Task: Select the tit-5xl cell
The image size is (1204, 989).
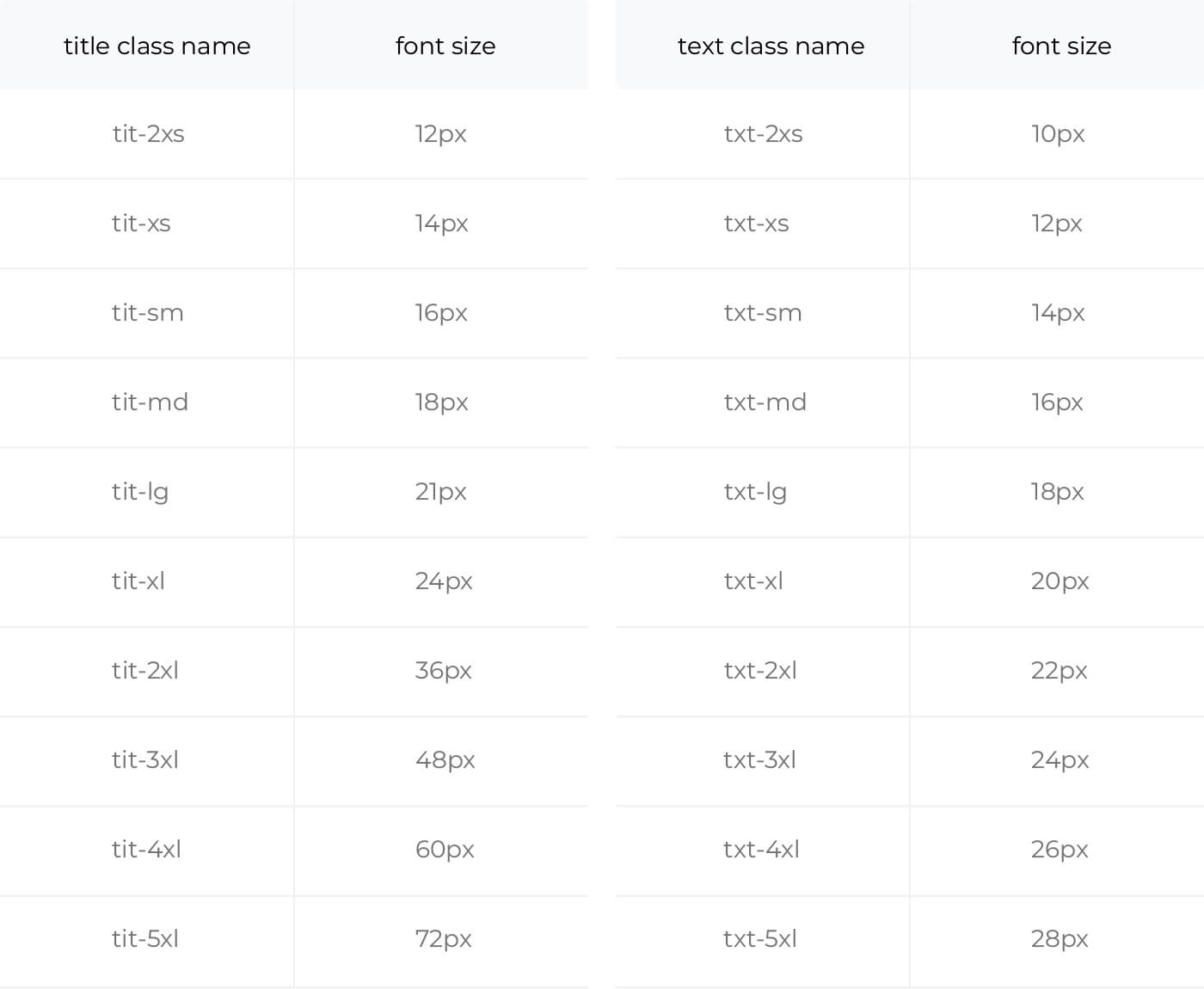Action: 145,939
